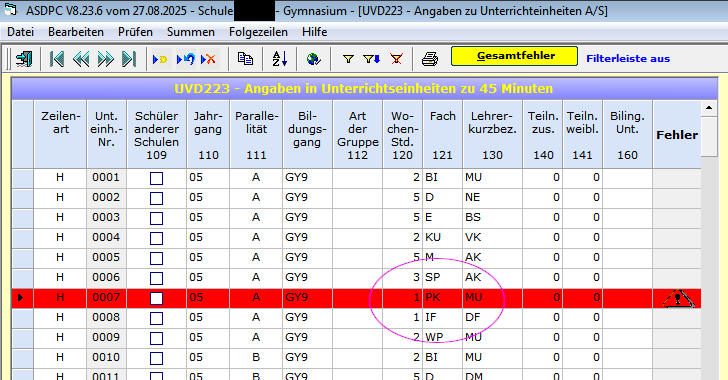The width and height of the screenshot is (728, 380).
Task: Click the Filterleiste aus link
Action: [x=628, y=59]
